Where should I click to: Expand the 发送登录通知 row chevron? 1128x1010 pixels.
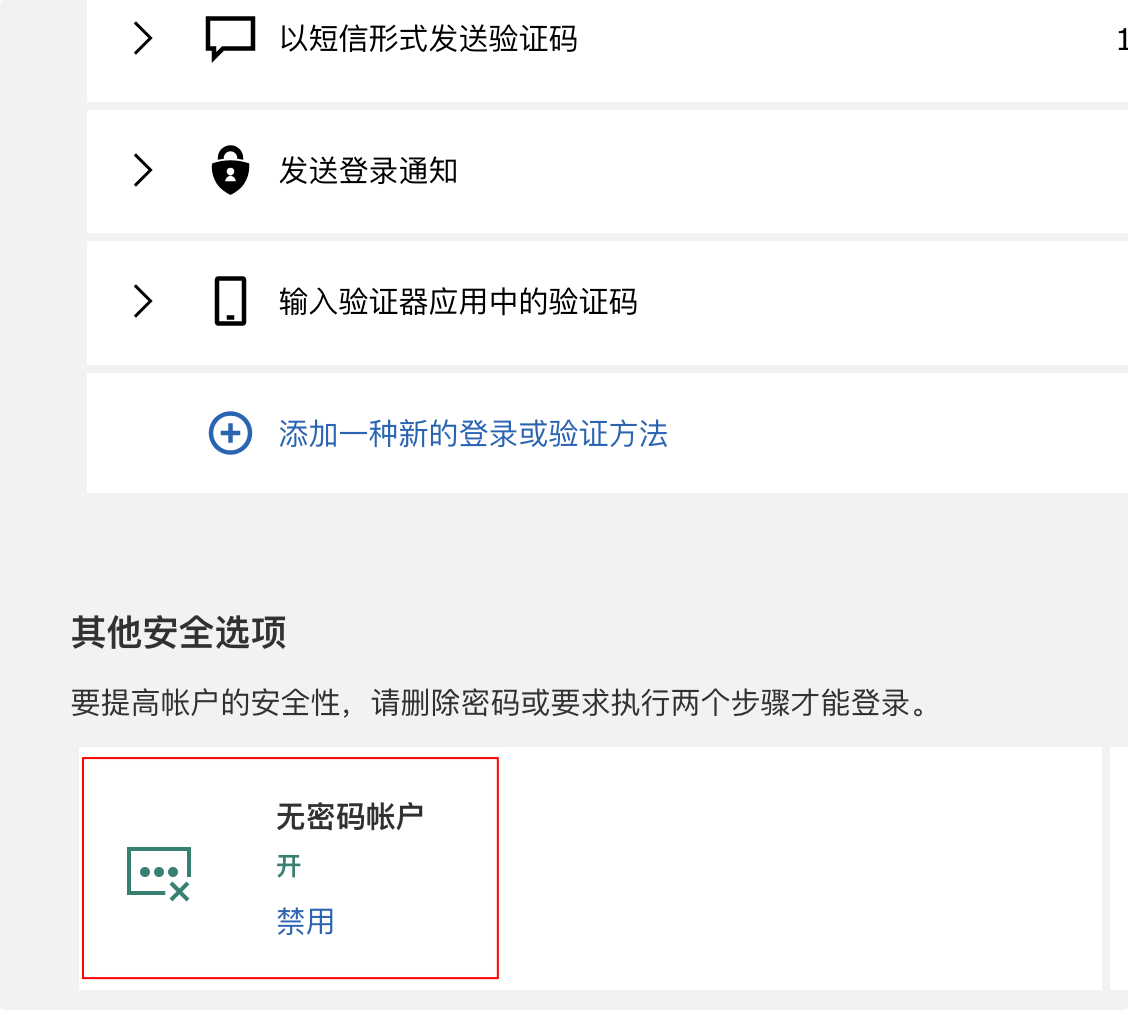point(143,170)
